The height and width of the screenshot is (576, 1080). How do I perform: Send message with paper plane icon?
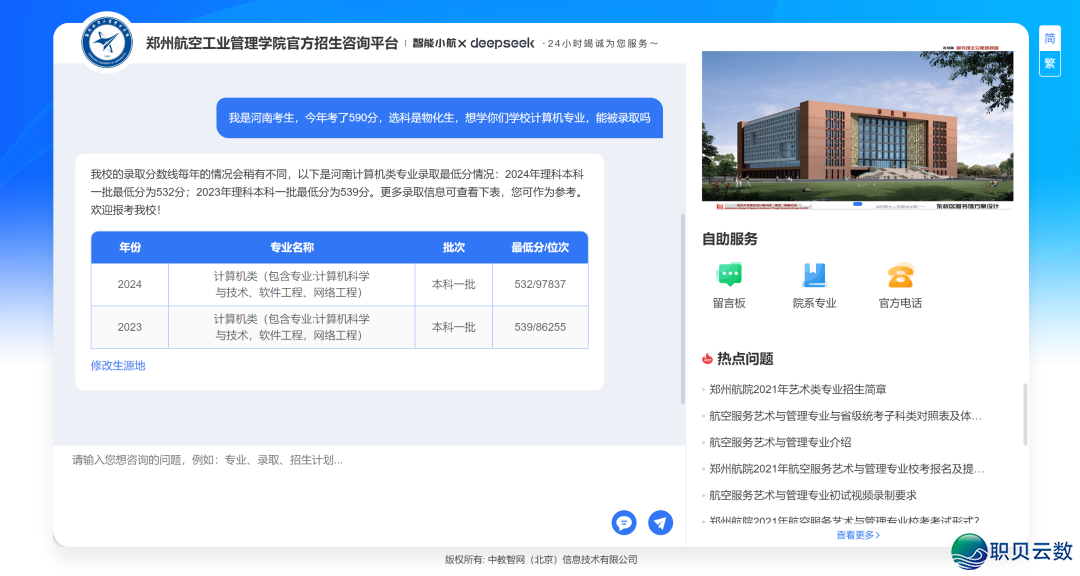[660, 522]
